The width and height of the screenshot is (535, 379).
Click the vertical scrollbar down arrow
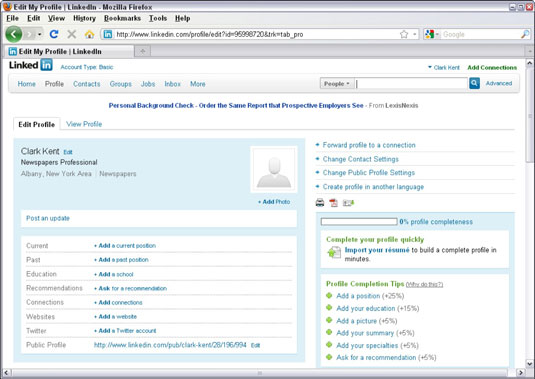point(530,363)
